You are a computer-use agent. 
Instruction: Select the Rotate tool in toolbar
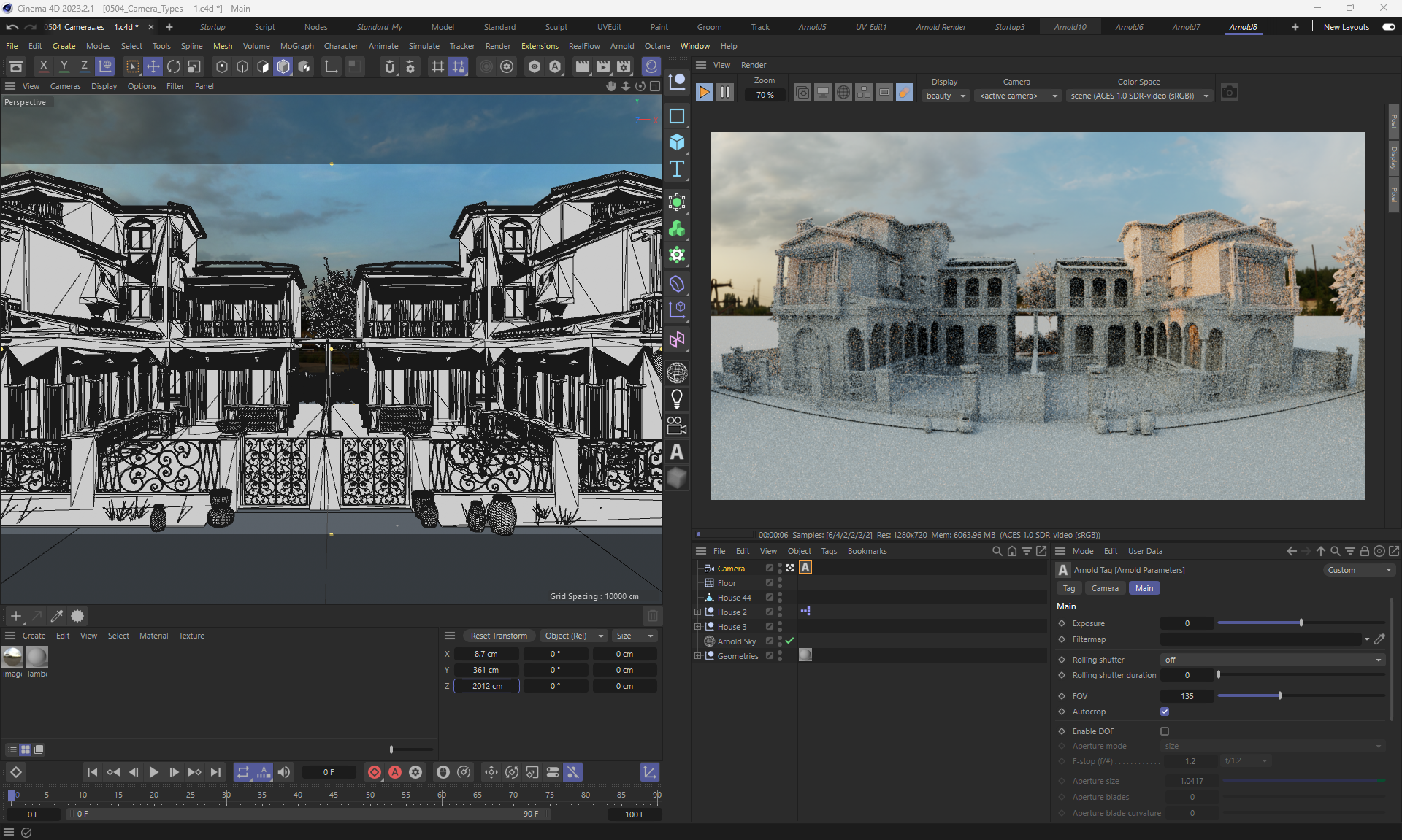[174, 66]
